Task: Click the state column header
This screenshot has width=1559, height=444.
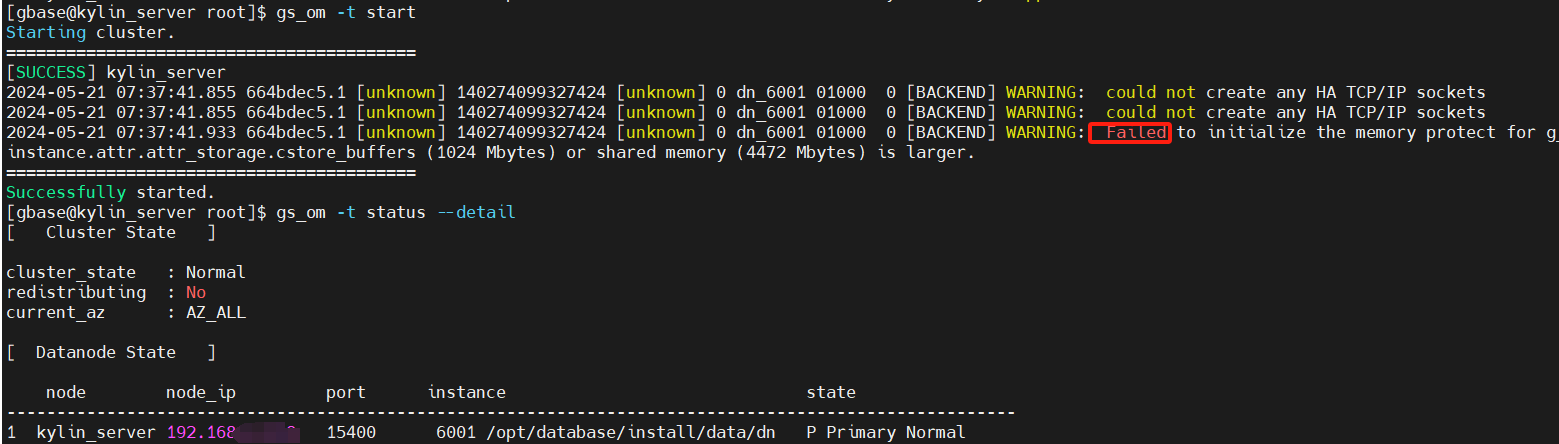Action: [831, 392]
